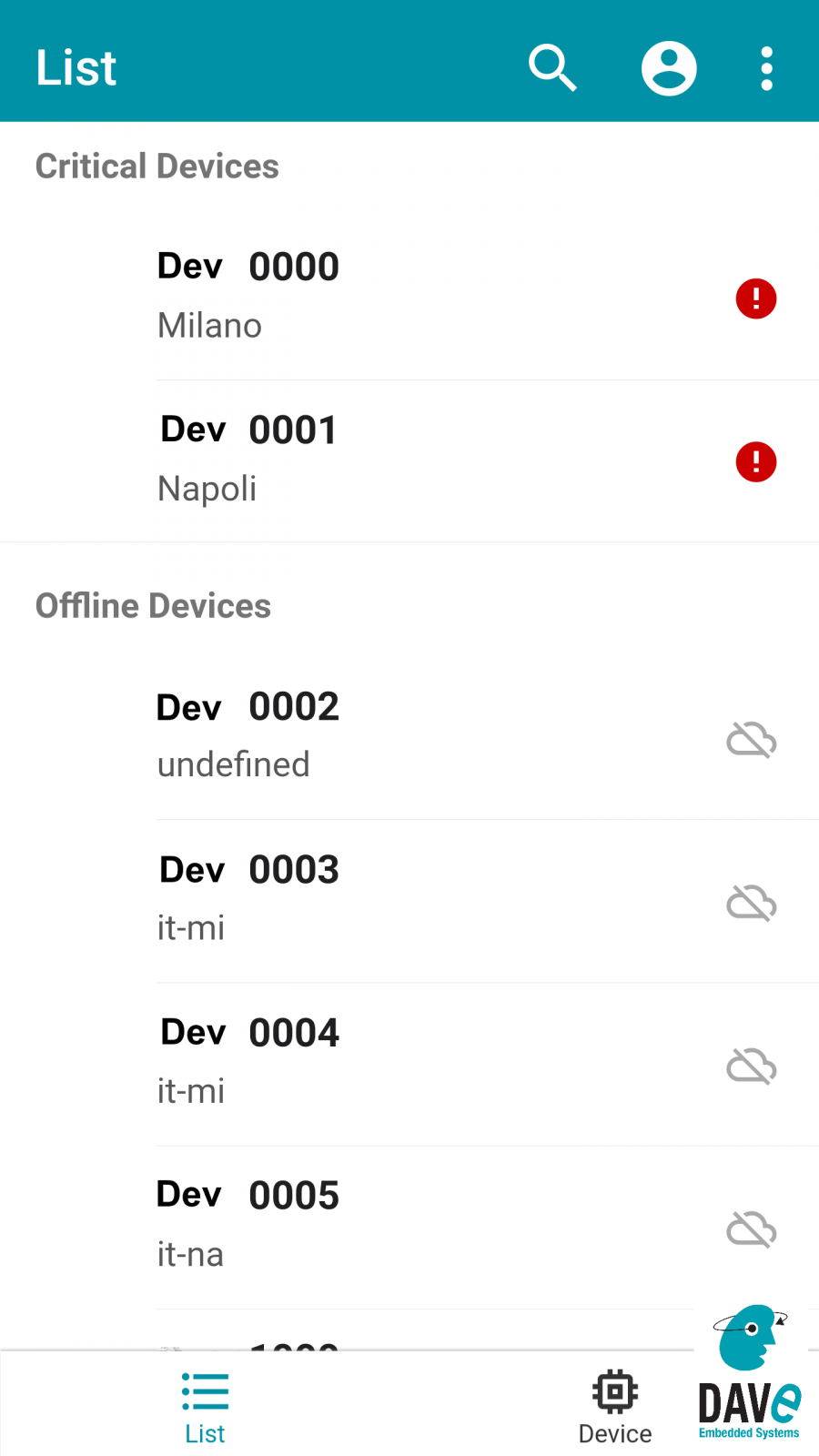Switch to the List tab

click(205, 1408)
